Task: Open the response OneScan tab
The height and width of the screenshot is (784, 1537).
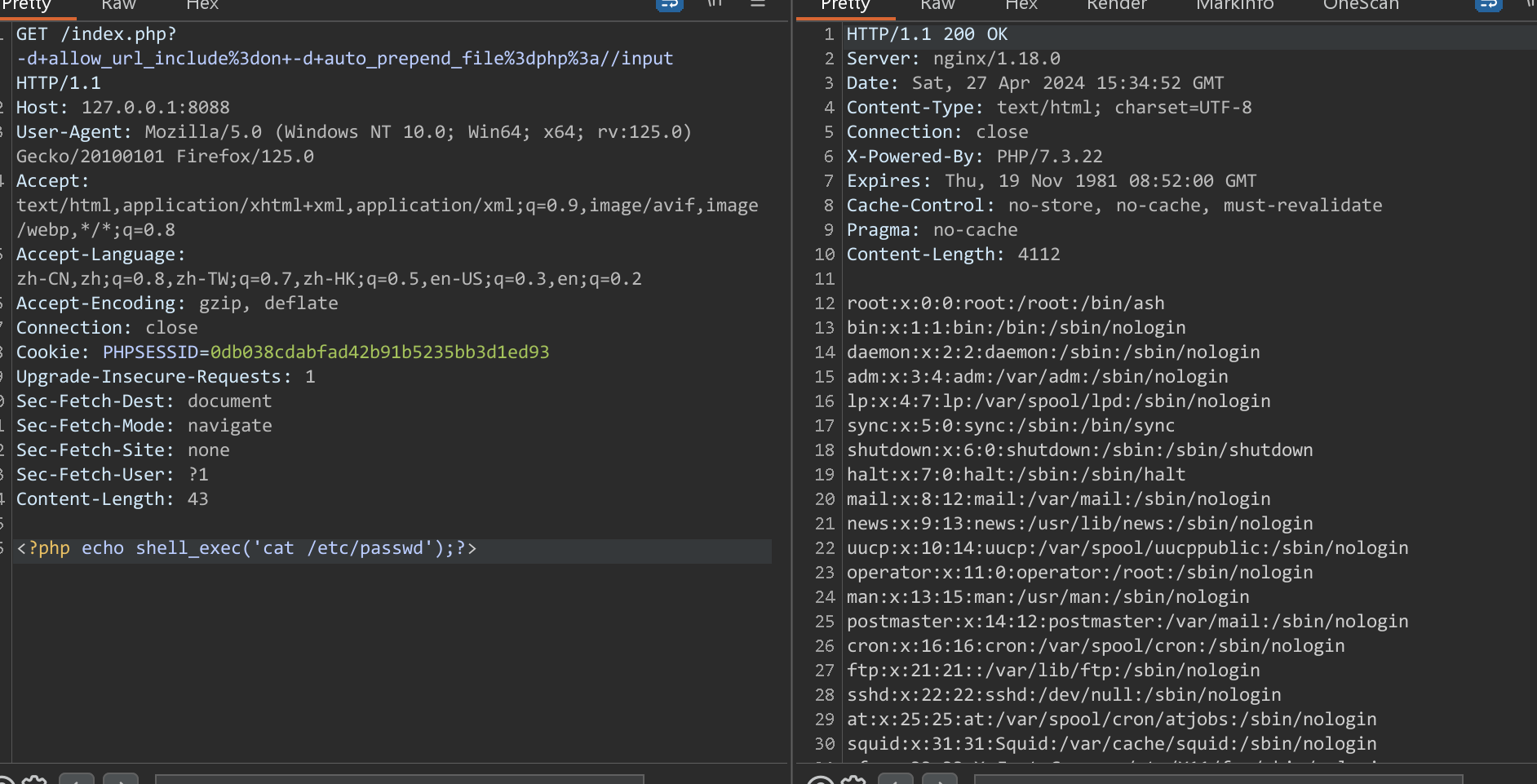Action: pos(1361,5)
